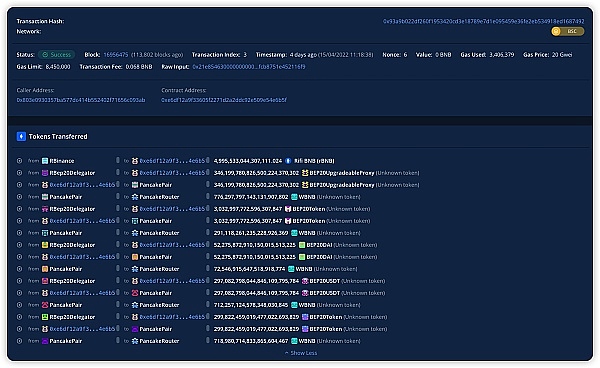600x368 pixels.
Task: Open the transaction hash link
Action: 484,21
